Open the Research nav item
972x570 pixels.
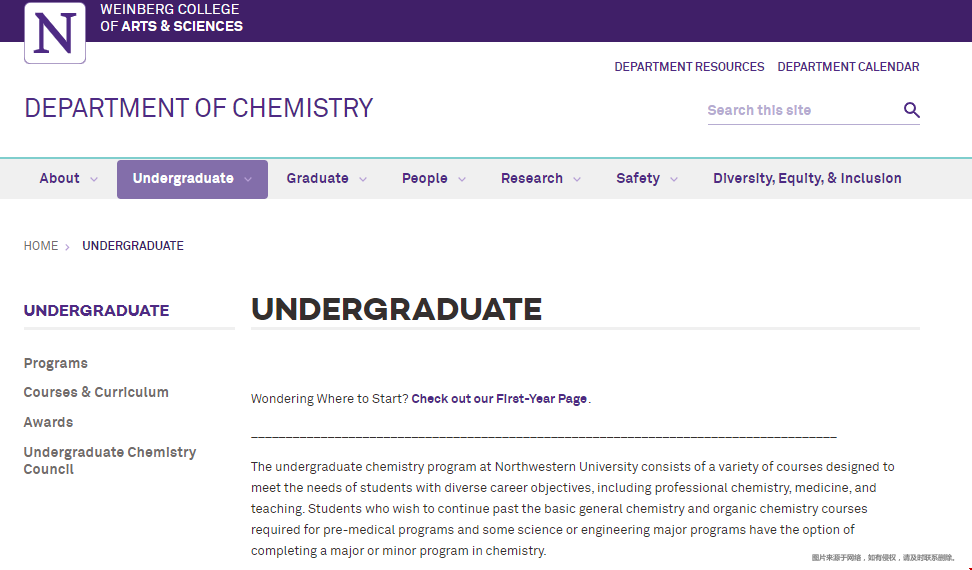click(532, 178)
